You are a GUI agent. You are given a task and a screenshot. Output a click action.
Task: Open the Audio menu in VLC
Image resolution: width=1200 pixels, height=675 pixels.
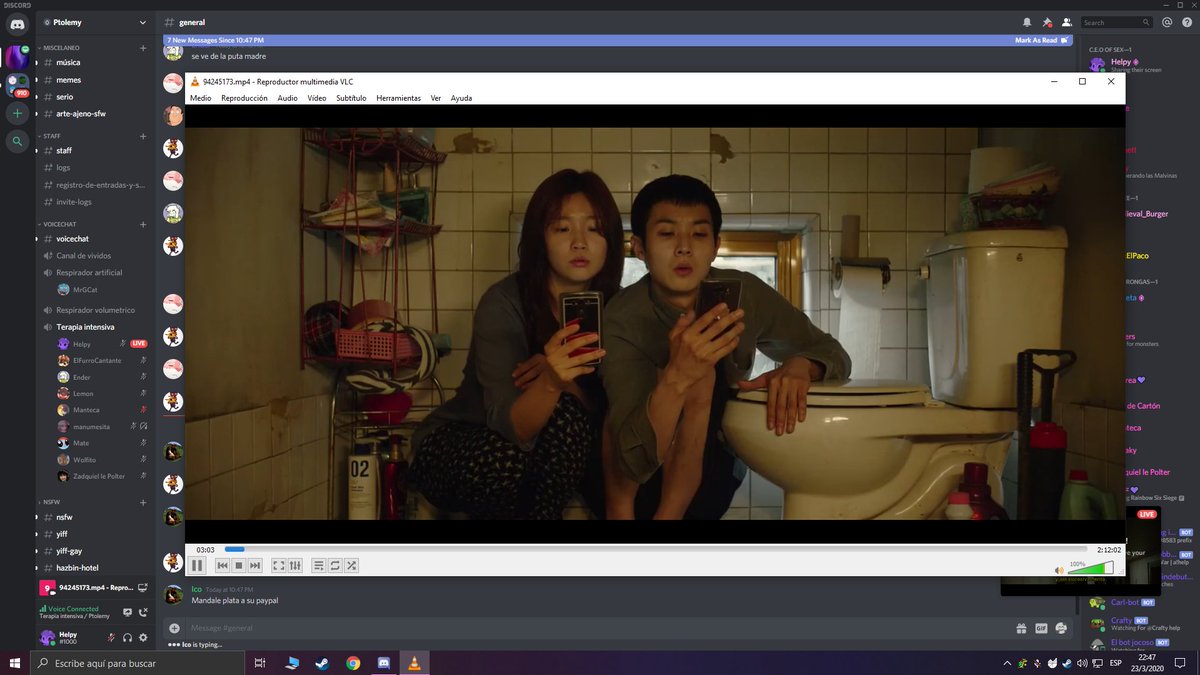click(287, 98)
